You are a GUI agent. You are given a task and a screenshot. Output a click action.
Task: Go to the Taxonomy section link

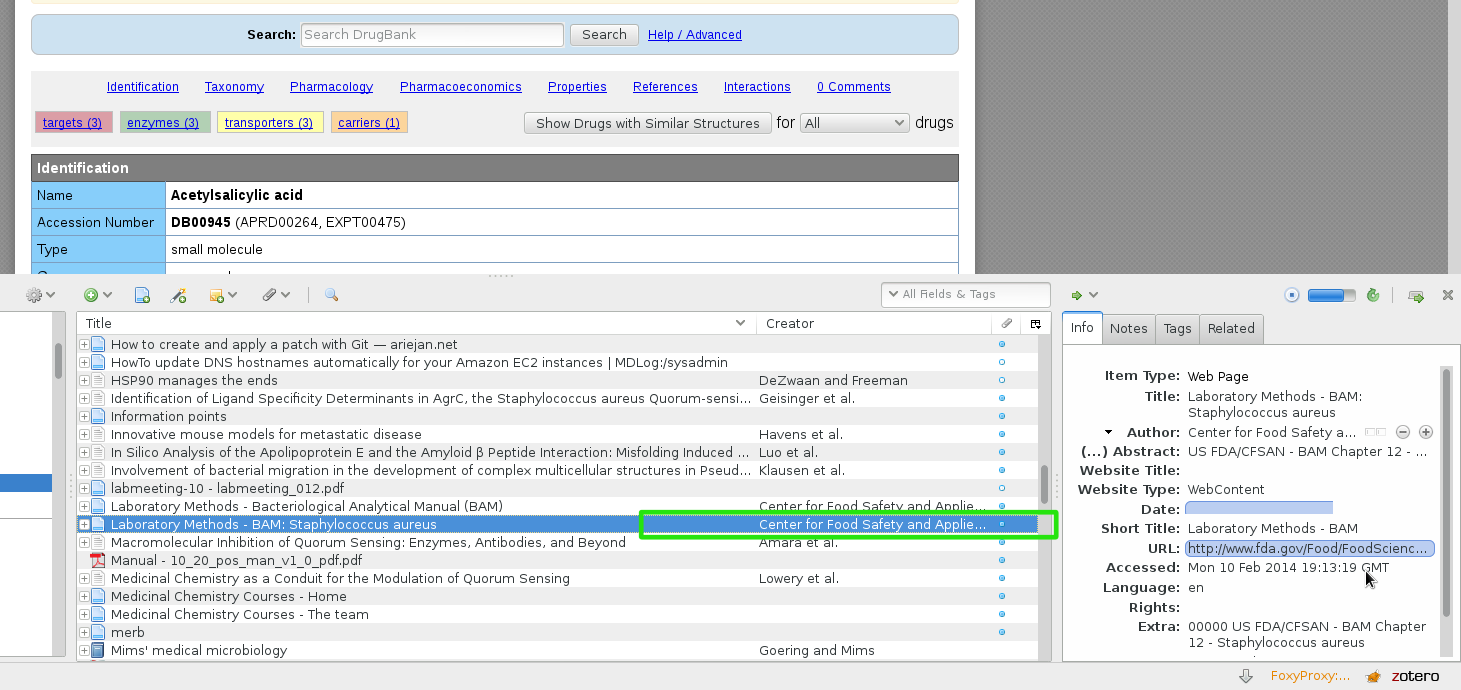point(234,87)
